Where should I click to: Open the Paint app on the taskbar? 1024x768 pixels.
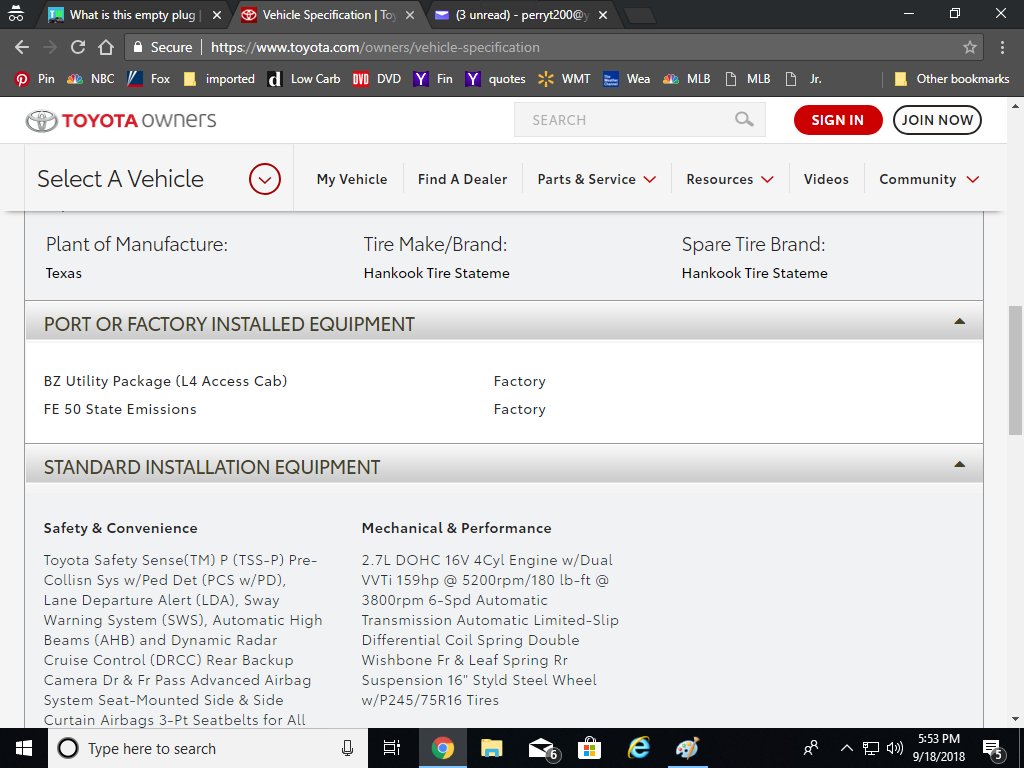[x=687, y=748]
